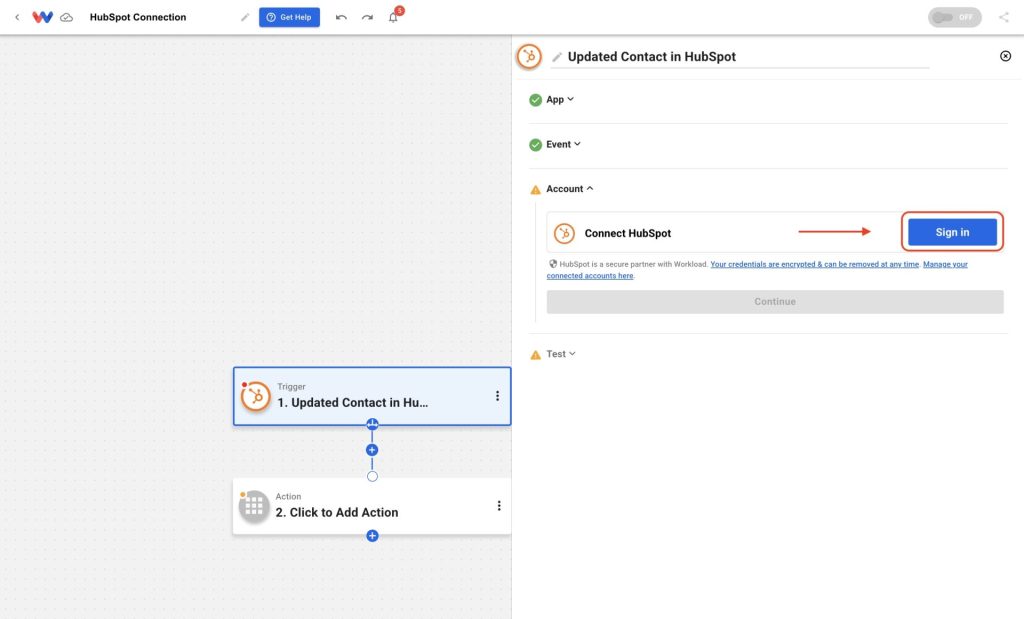Click the HubSpot icon beside Connect HubSpot

click(564, 233)
